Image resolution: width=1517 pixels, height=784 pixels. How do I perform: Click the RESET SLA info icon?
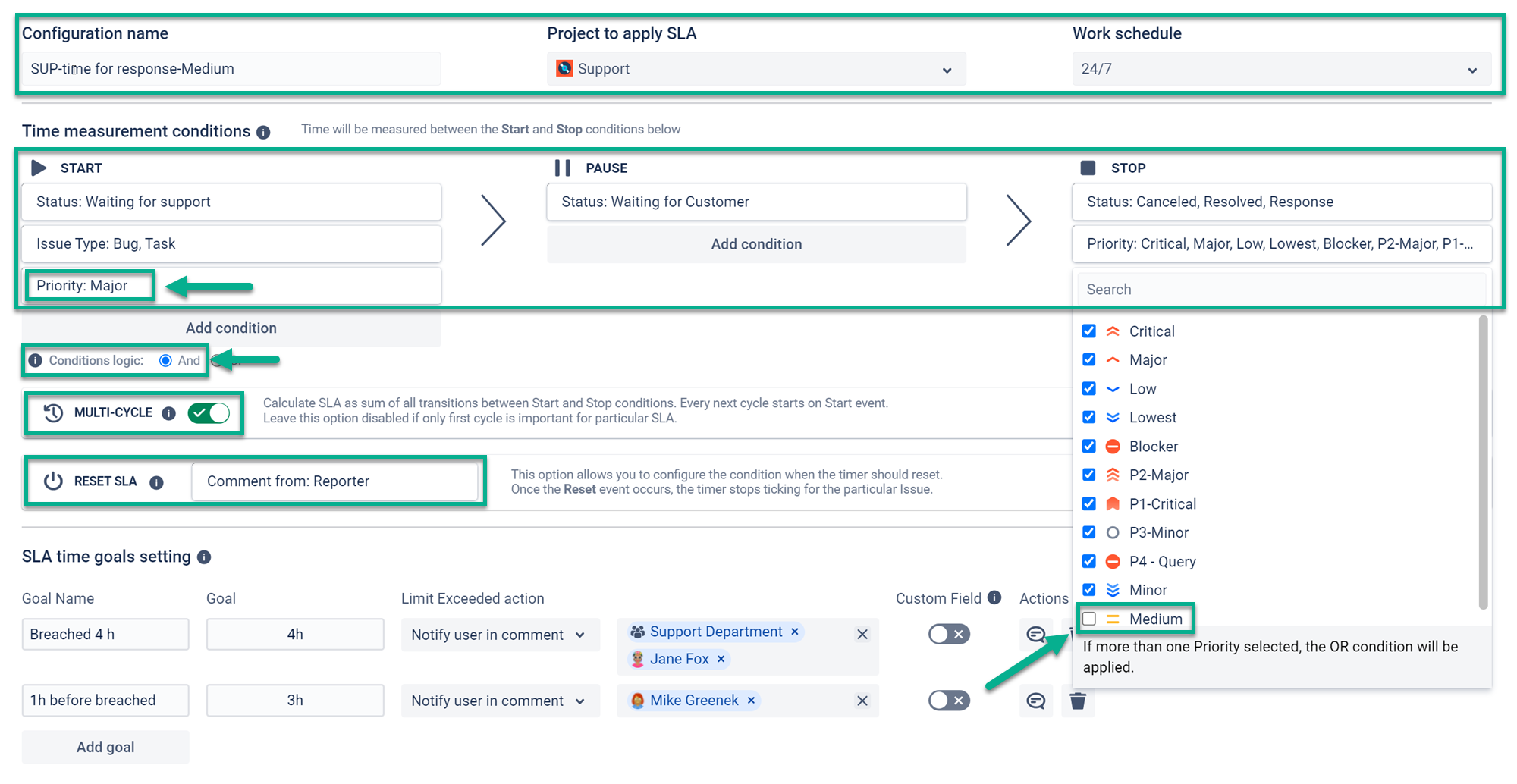tap(157, 483)
